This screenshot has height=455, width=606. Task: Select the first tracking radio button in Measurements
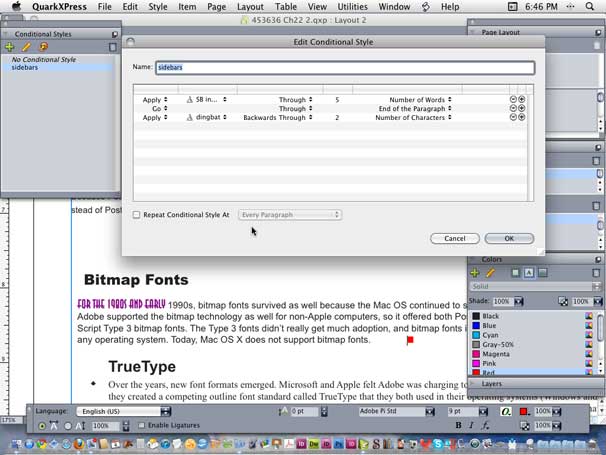42,426
